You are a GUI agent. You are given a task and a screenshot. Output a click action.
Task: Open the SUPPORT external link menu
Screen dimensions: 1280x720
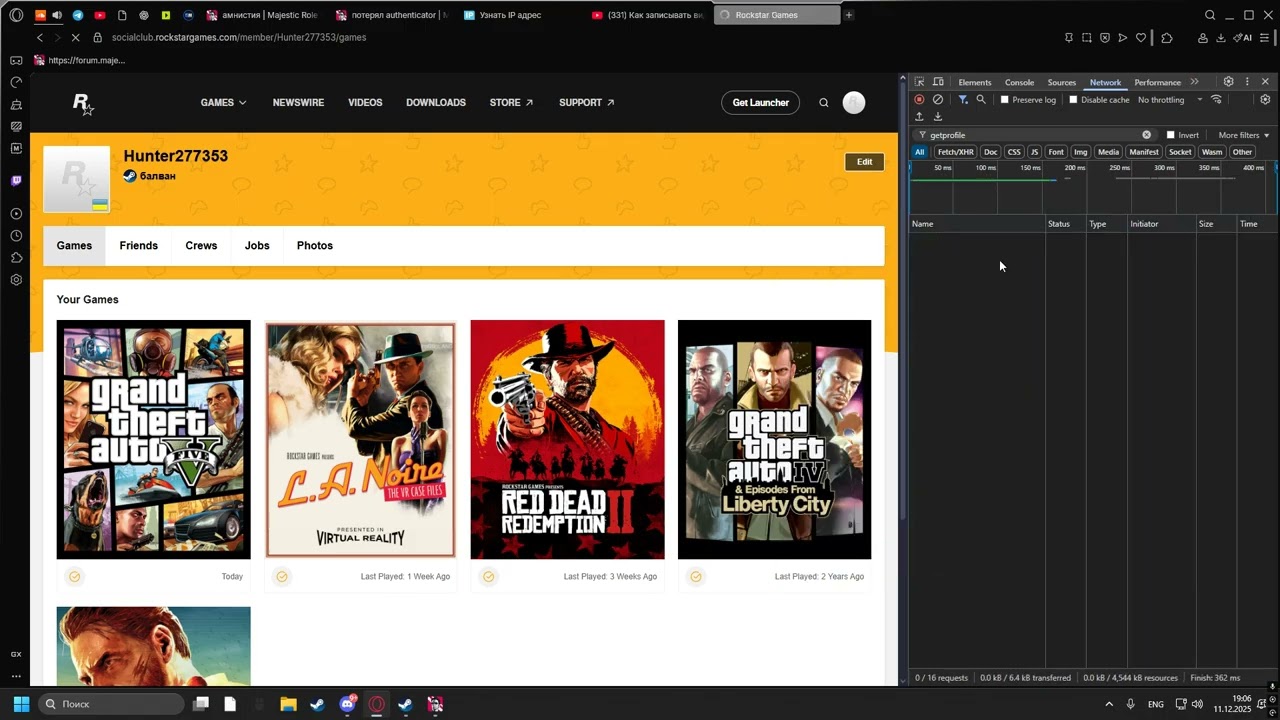tap(586, 103)
